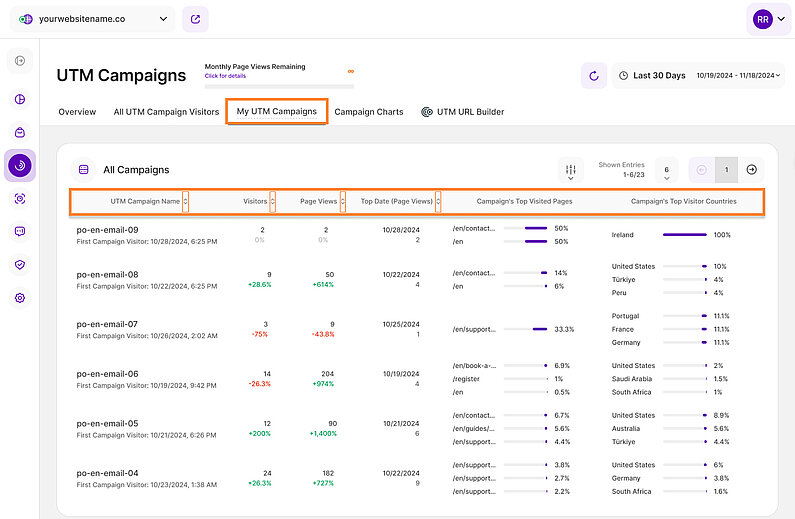Open the po-en-email-06 campaign
Screen dimensions: 795x519
point(107,374)
